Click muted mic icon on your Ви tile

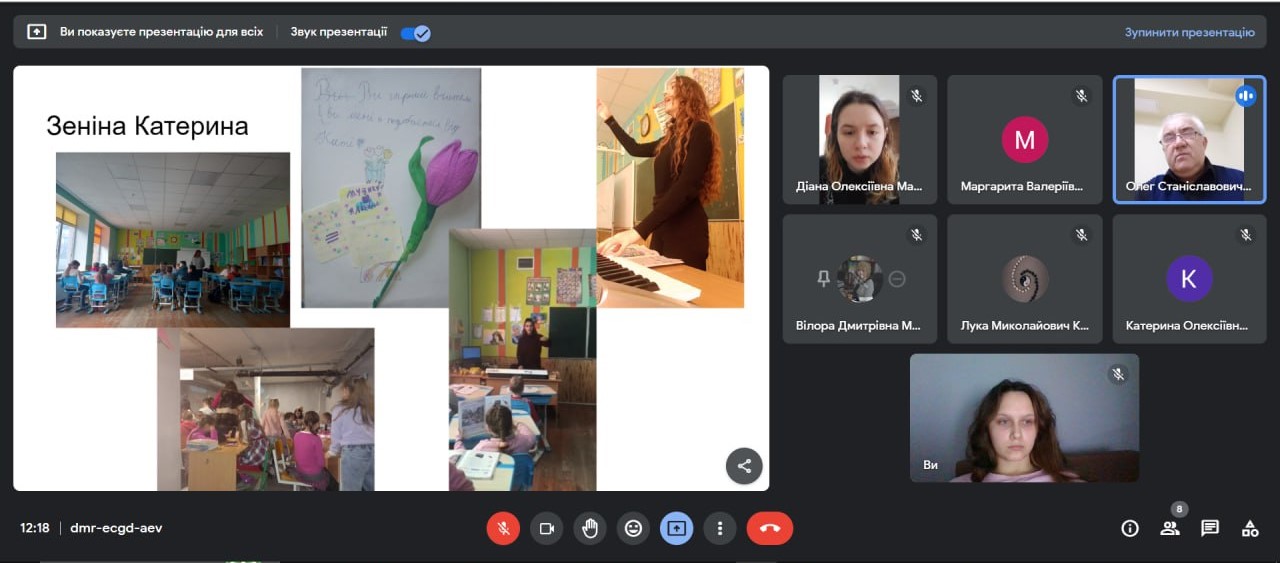1118,374
